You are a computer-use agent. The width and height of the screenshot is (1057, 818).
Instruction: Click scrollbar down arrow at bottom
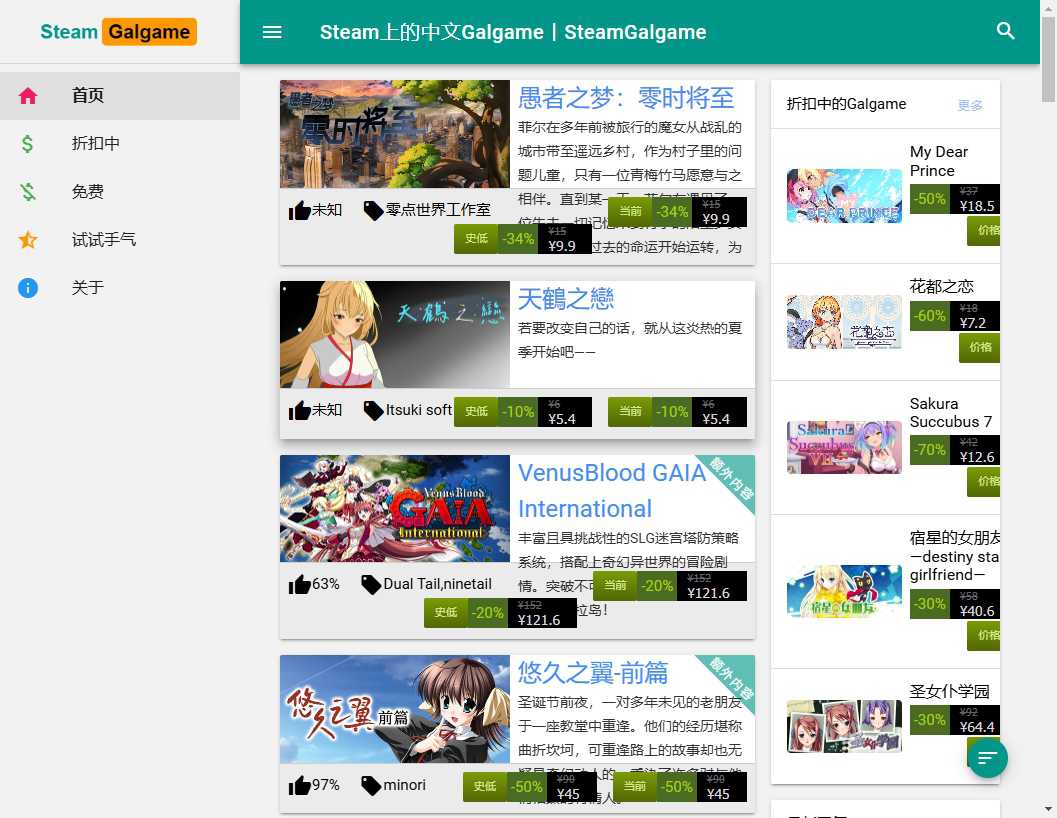click(x=1048, y=809)
